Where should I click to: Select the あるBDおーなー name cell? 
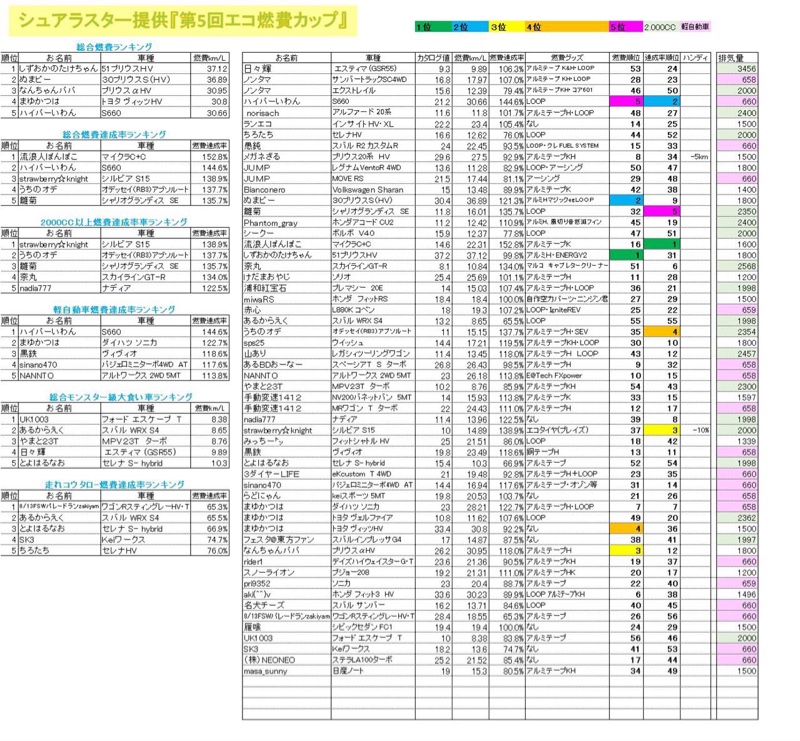click(287, 364)
